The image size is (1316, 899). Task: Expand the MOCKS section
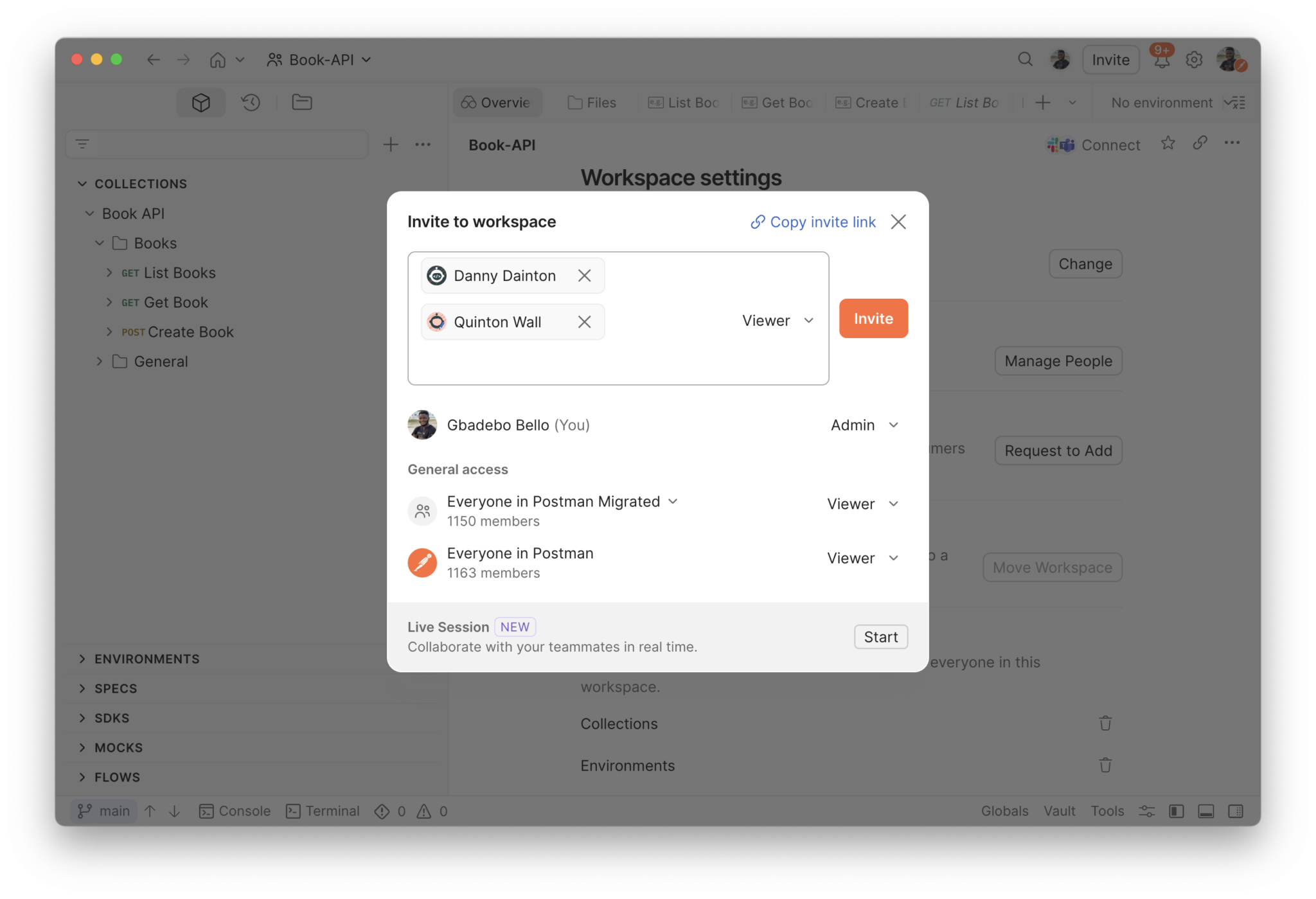(x=82, y=747)
